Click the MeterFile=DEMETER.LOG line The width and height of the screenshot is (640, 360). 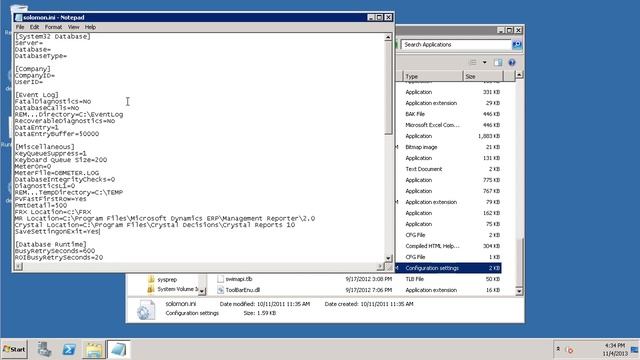(x=57, y=173)
